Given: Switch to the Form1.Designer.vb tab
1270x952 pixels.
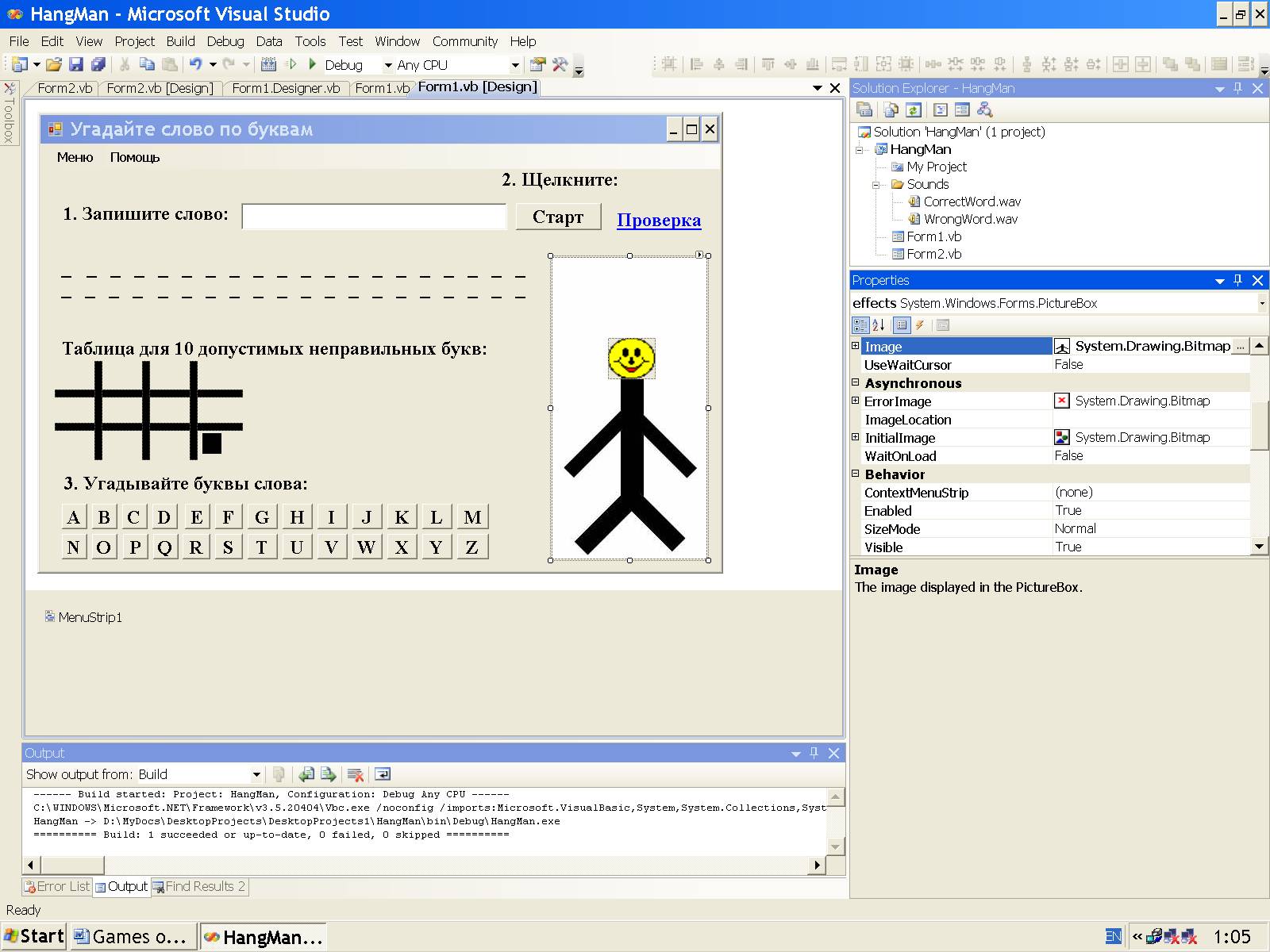Looking at the screenshot, I should (286, 88).
